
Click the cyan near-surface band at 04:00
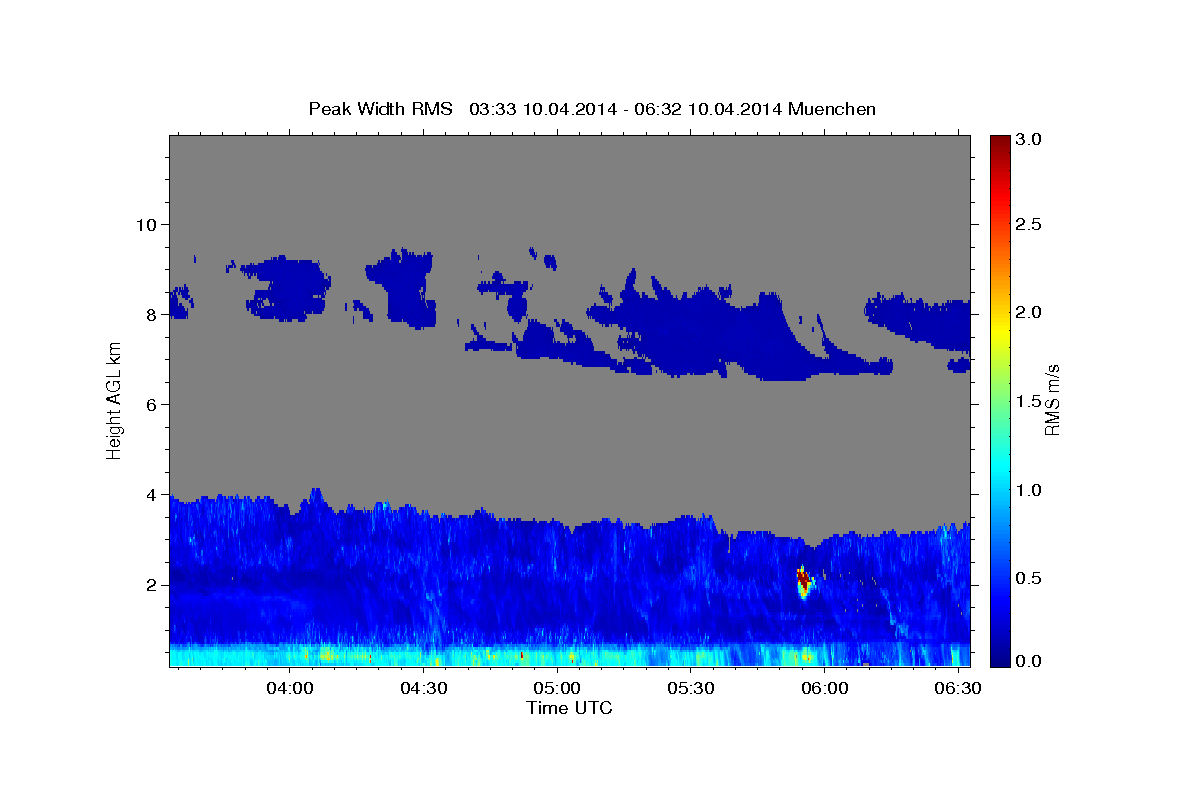pos(290,655)
